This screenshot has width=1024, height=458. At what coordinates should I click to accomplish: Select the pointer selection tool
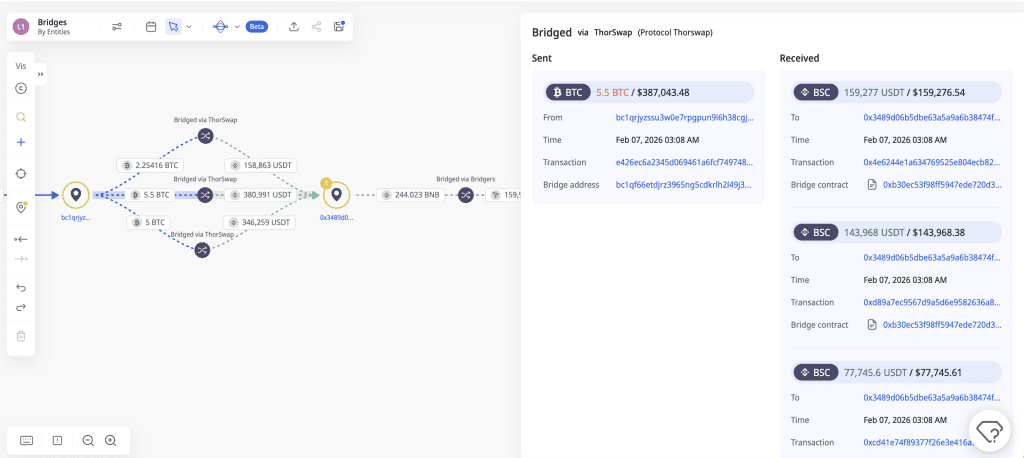[x=173, y=27]
